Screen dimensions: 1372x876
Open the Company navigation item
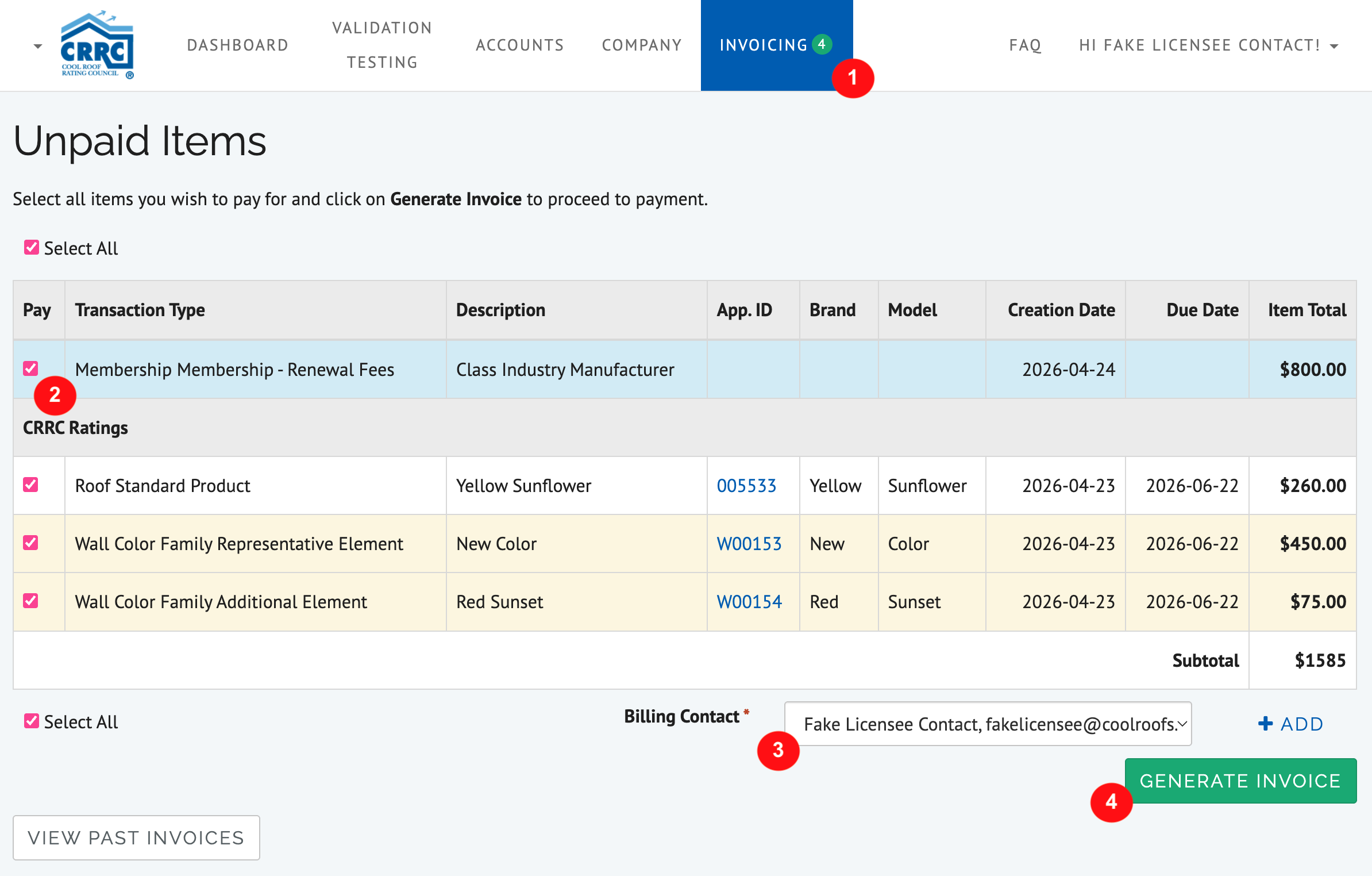642,45
